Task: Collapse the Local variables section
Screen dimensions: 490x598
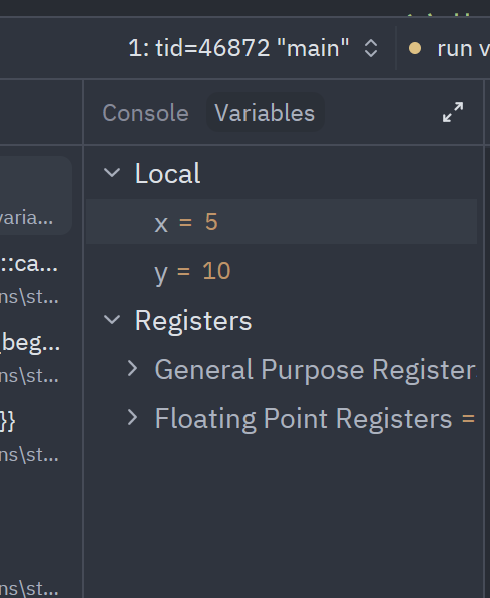Action: 112,173
